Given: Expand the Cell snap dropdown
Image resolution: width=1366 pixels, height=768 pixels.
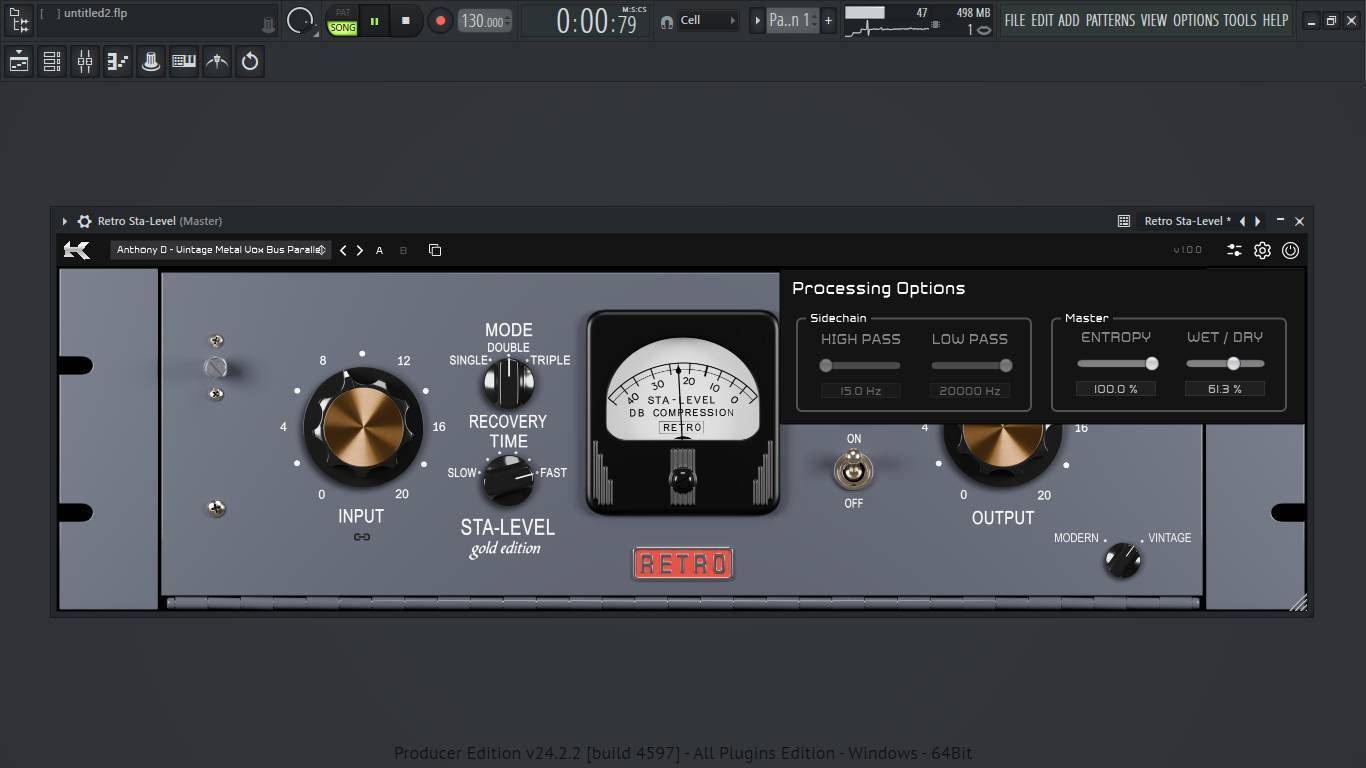Looking at the screenshot, I should 708,20.
